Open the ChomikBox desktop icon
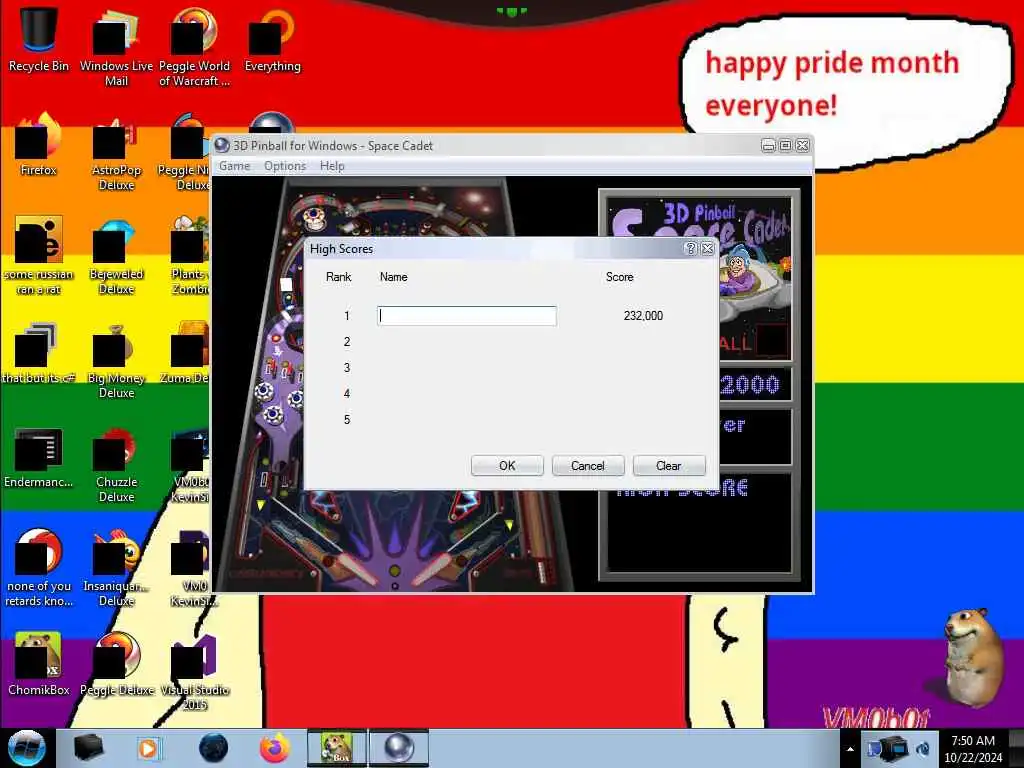 pyautogui.click(x=39, y=664)
